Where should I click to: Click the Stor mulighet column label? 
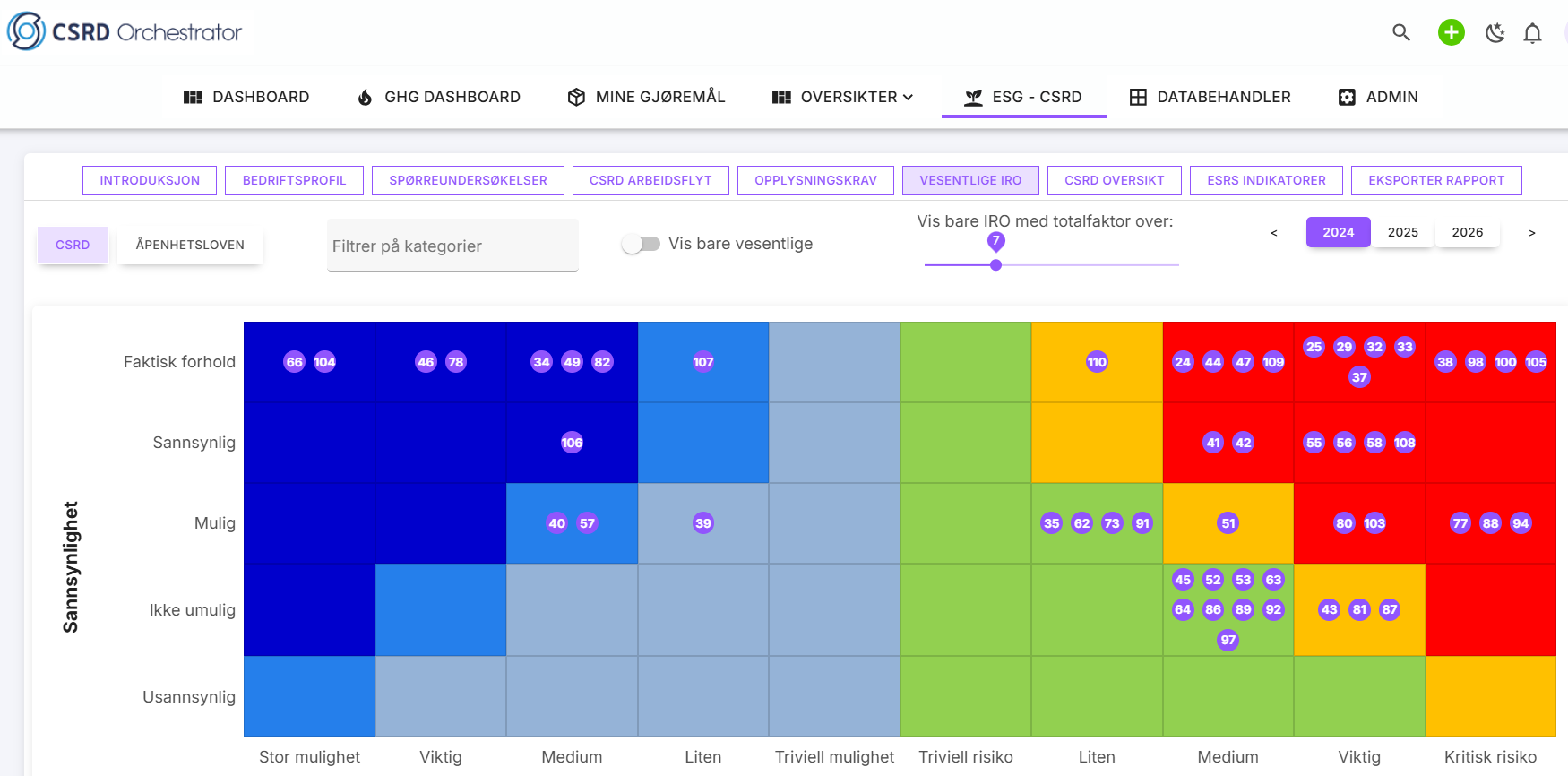[309, 757]
